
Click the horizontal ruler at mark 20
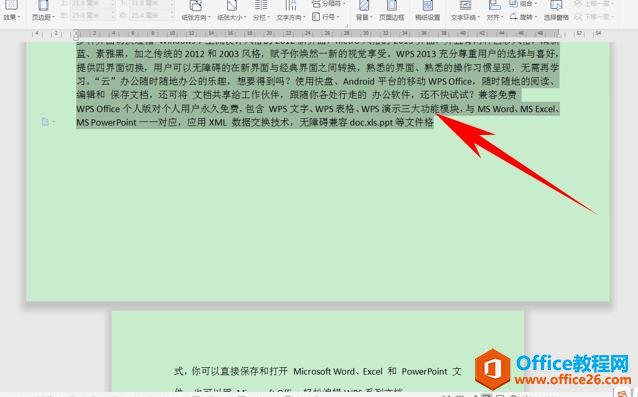(269, 33)
